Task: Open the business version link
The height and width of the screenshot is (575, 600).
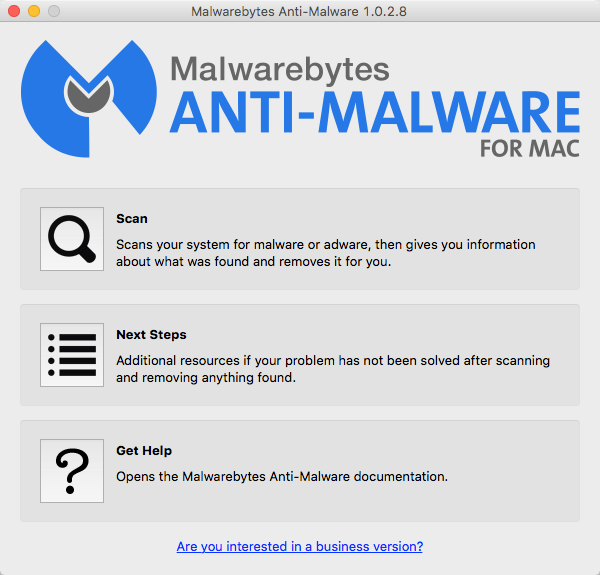Action: click(x=300, y=546)
